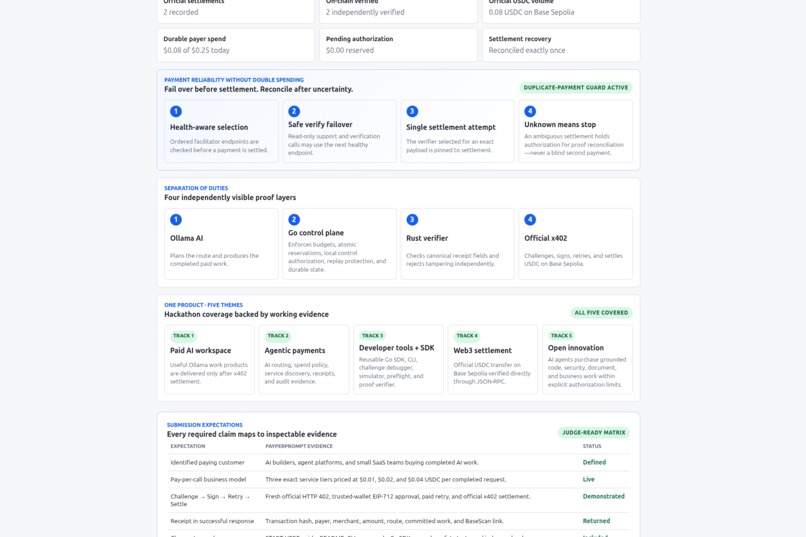Image resolution: width=806 pixels, height=537 pixels.
Task: Select the TRACK 1 pill badge
Action: tap(184, 336)
